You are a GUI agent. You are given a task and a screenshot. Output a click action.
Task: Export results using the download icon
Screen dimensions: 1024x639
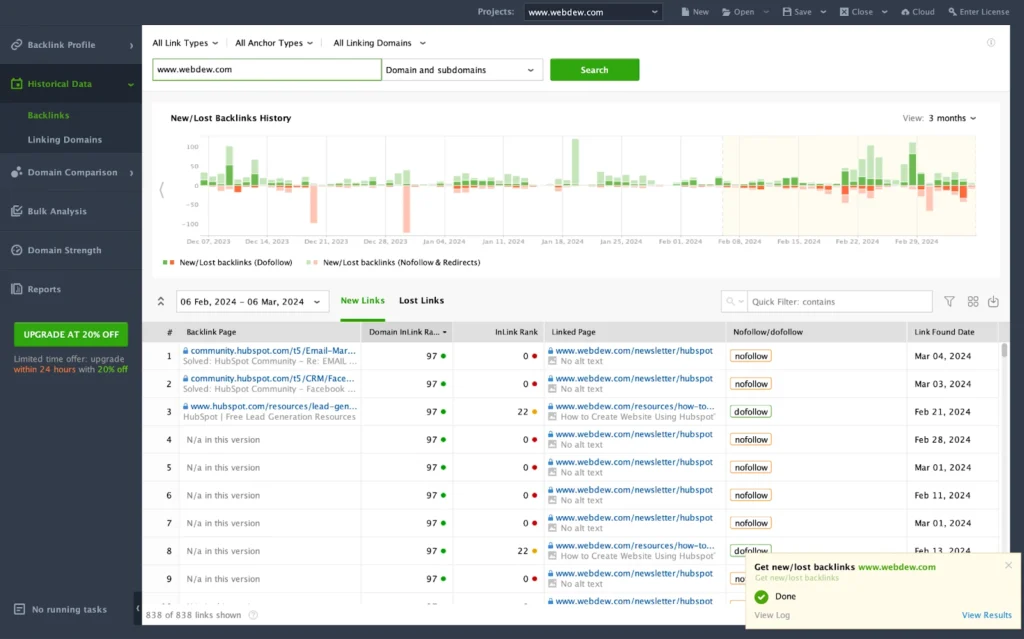[x=993, y=301]
